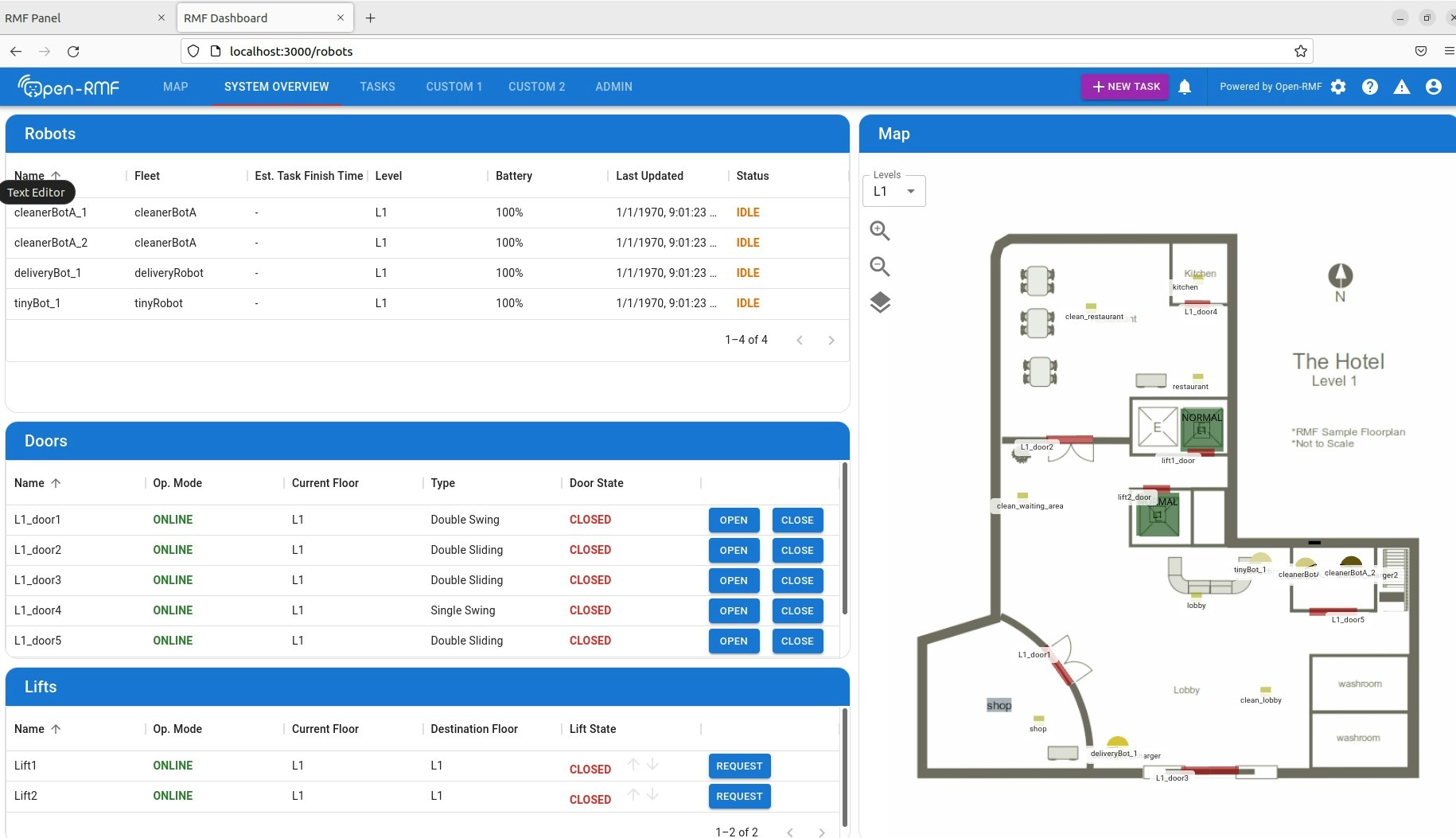Go to next page of the Robots table

click(x=831, y=340)
